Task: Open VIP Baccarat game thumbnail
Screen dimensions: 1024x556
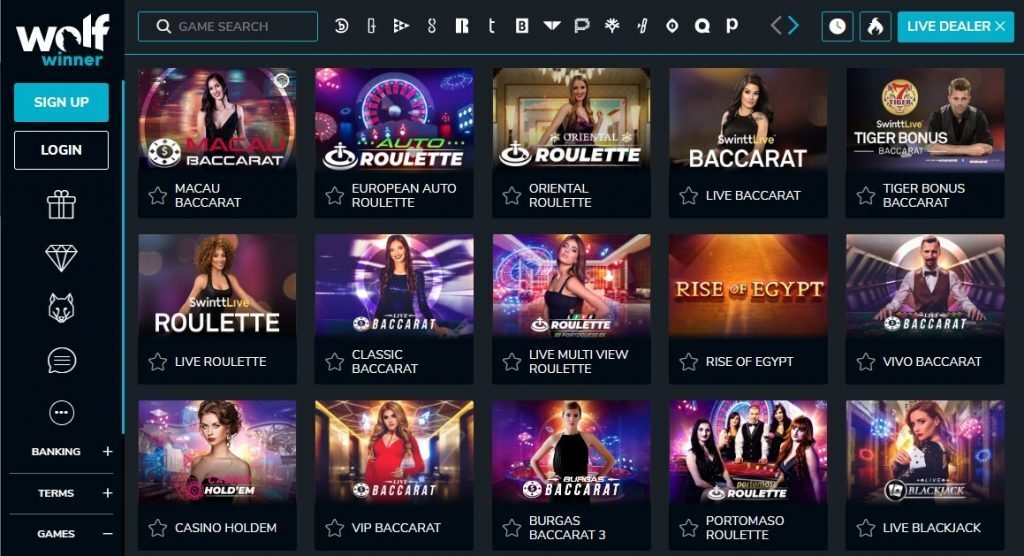Action: coord(394,452)
